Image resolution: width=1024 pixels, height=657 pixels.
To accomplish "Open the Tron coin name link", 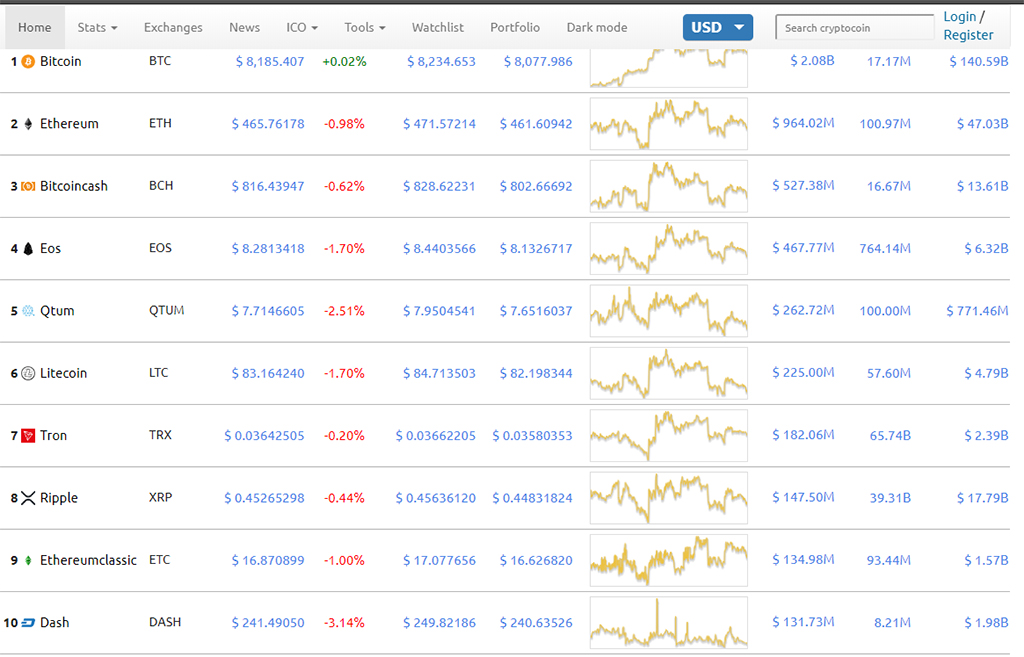I will coord(53,436).
